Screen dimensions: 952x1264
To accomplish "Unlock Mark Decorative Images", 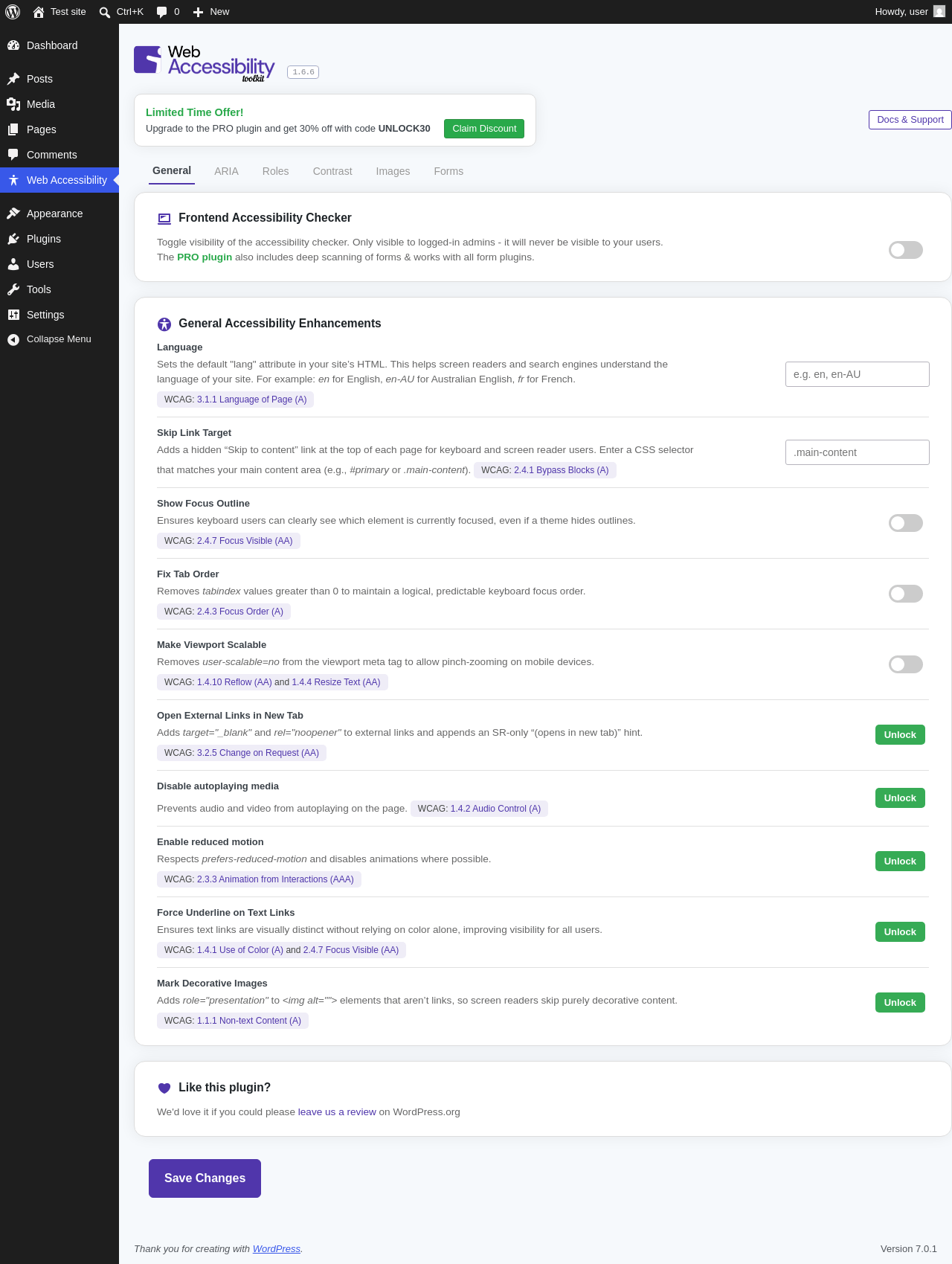I will pos(900,1003).
